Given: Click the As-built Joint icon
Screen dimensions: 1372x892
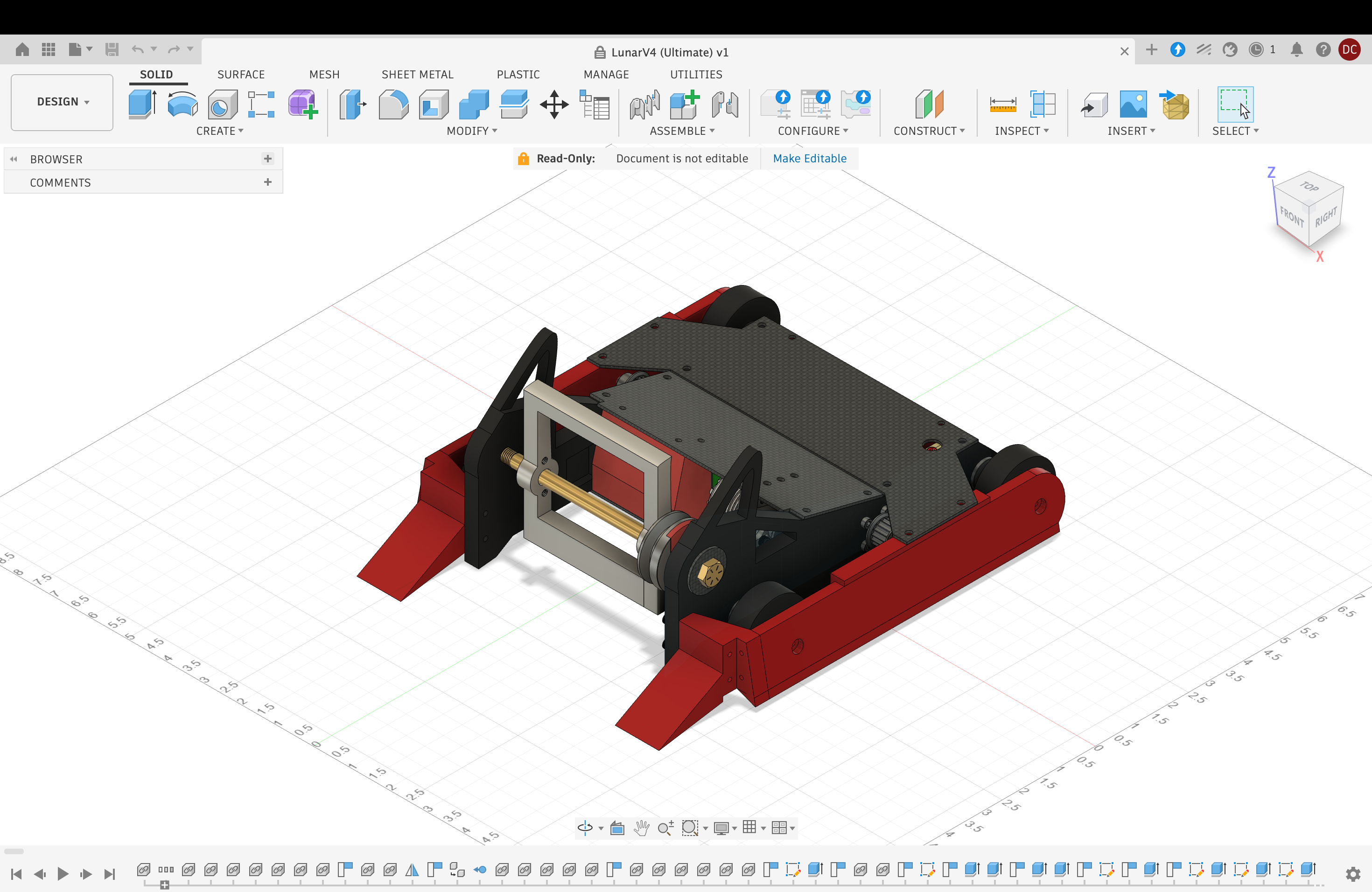Looking at the screenshot, I should [725, 105].
